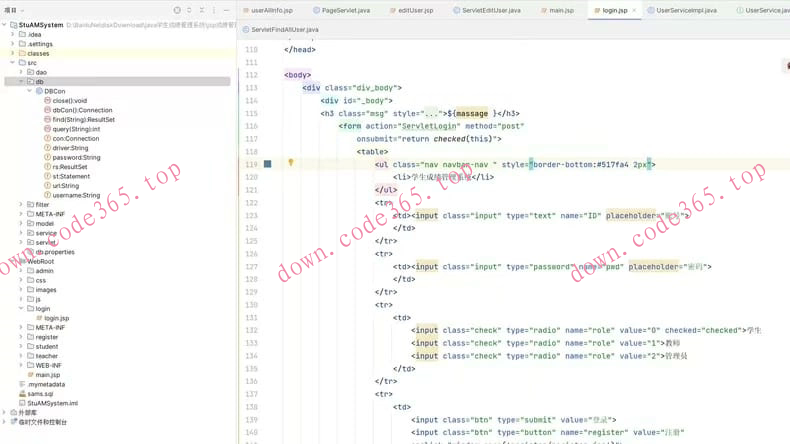The image size is (790, 444).
Task: Select the dbCon():Connection method
Action: pyautogui.click(x=82, y=110)
